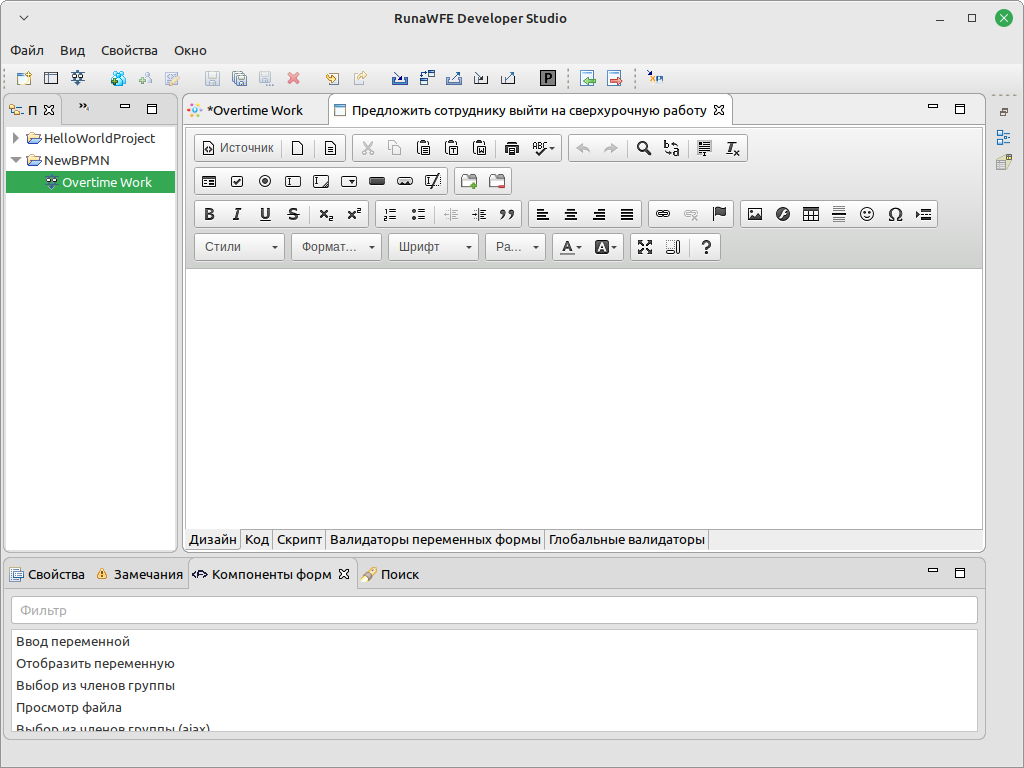1024x768 pixels.
Task: Open the Файл menu
Action: 27,50
